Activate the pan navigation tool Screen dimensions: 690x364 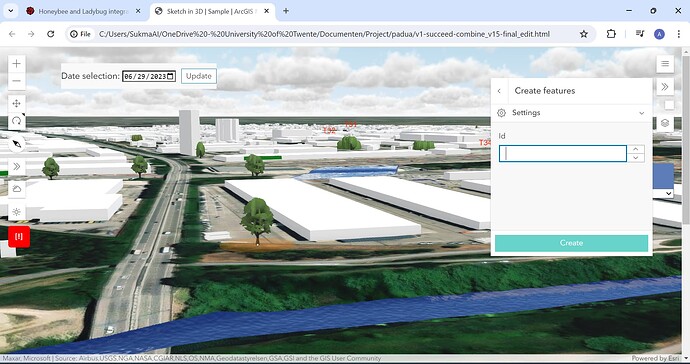(x=16, y=103)
